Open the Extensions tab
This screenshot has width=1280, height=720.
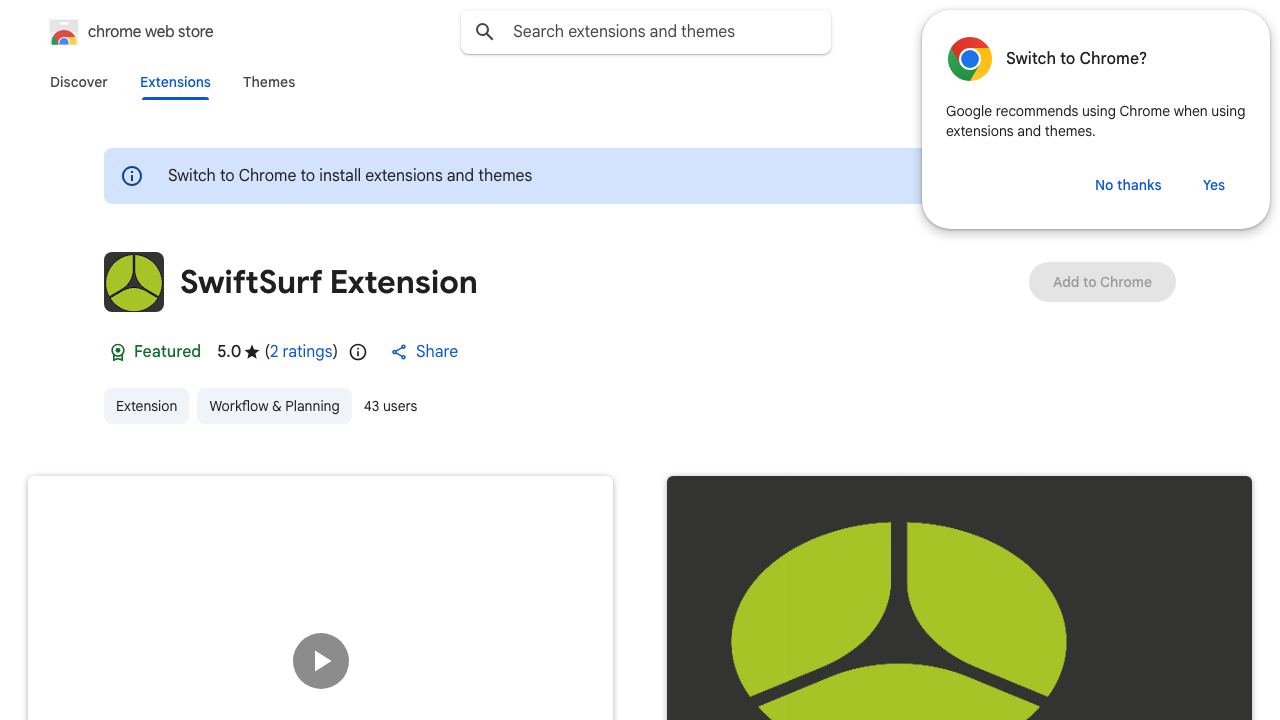tap(175, 82)
